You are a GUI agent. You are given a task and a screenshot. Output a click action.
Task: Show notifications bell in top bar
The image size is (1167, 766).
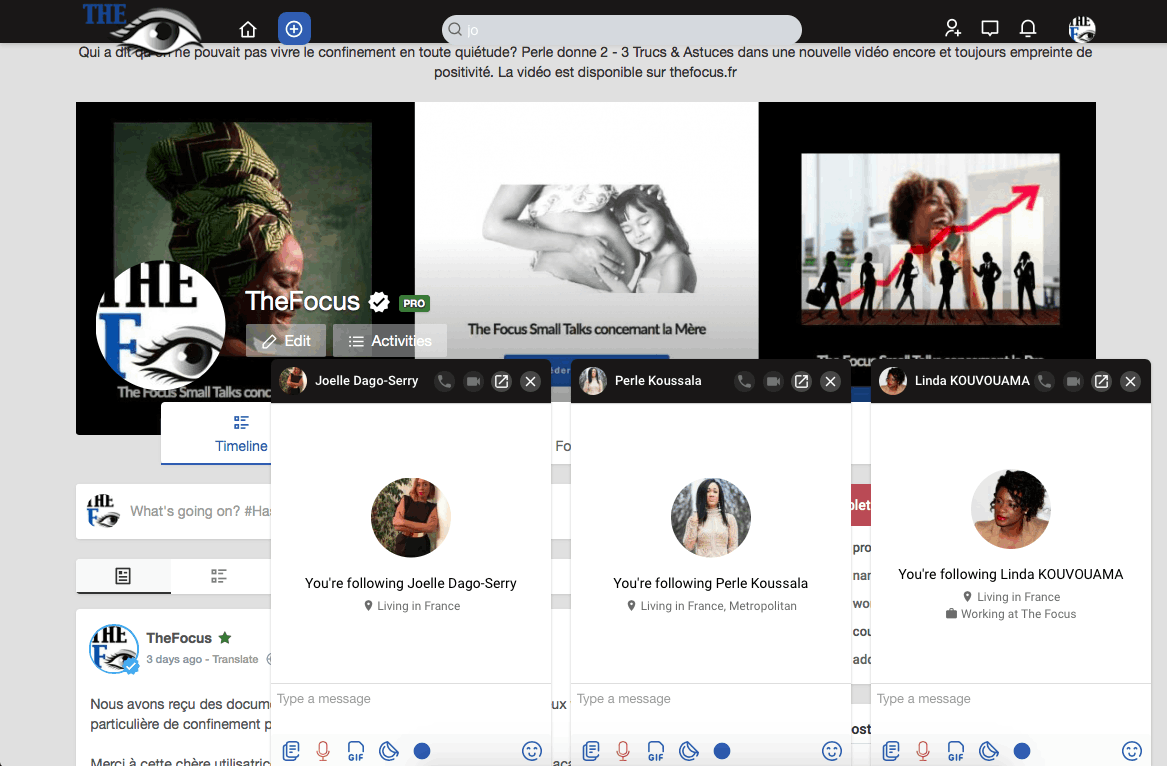(x=1028, y=28)
